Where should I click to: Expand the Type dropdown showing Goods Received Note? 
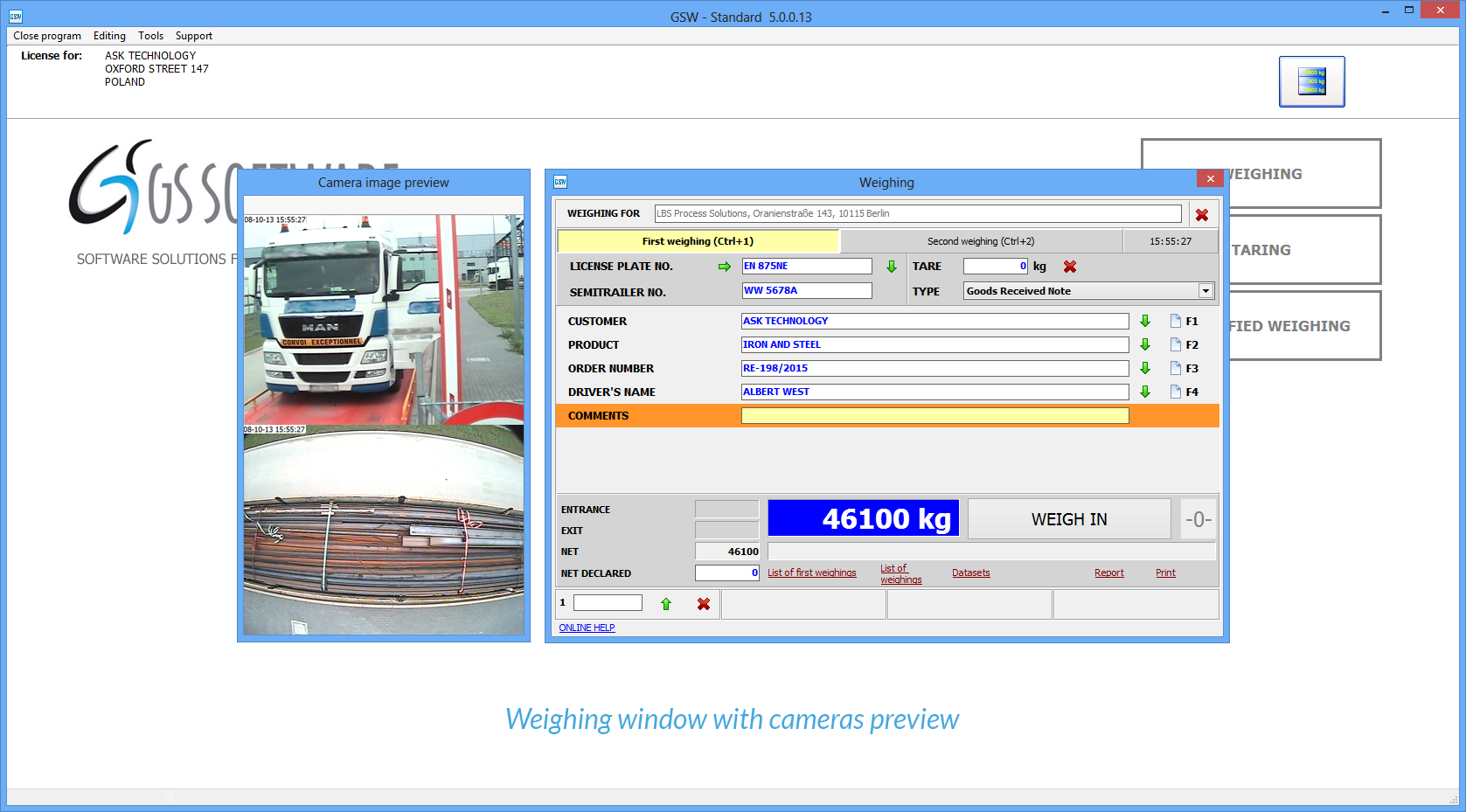(1205, 291)
